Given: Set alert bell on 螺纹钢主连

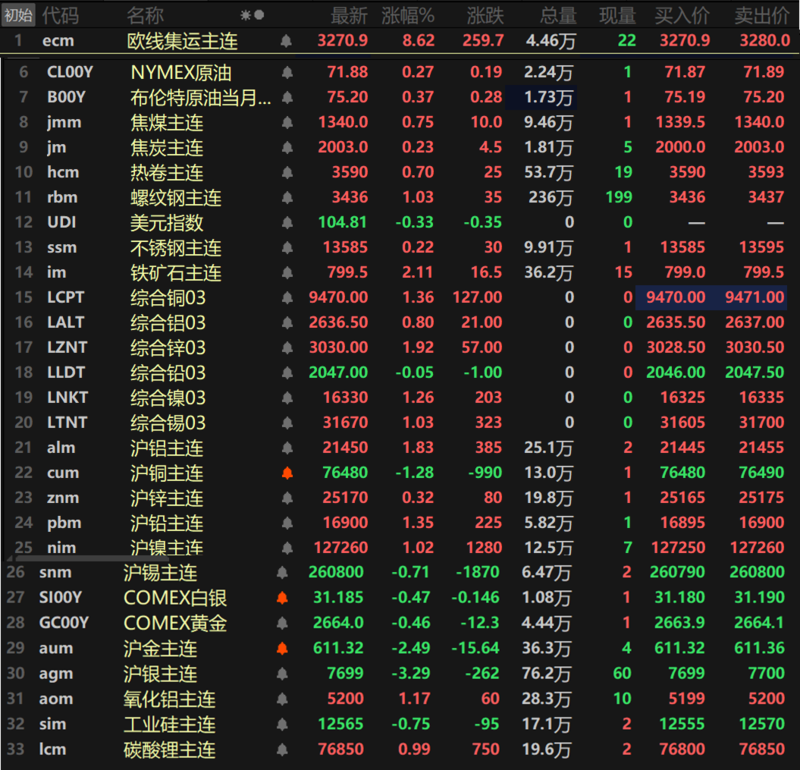Looking at the screenshot, I should [x=287, y=197].
